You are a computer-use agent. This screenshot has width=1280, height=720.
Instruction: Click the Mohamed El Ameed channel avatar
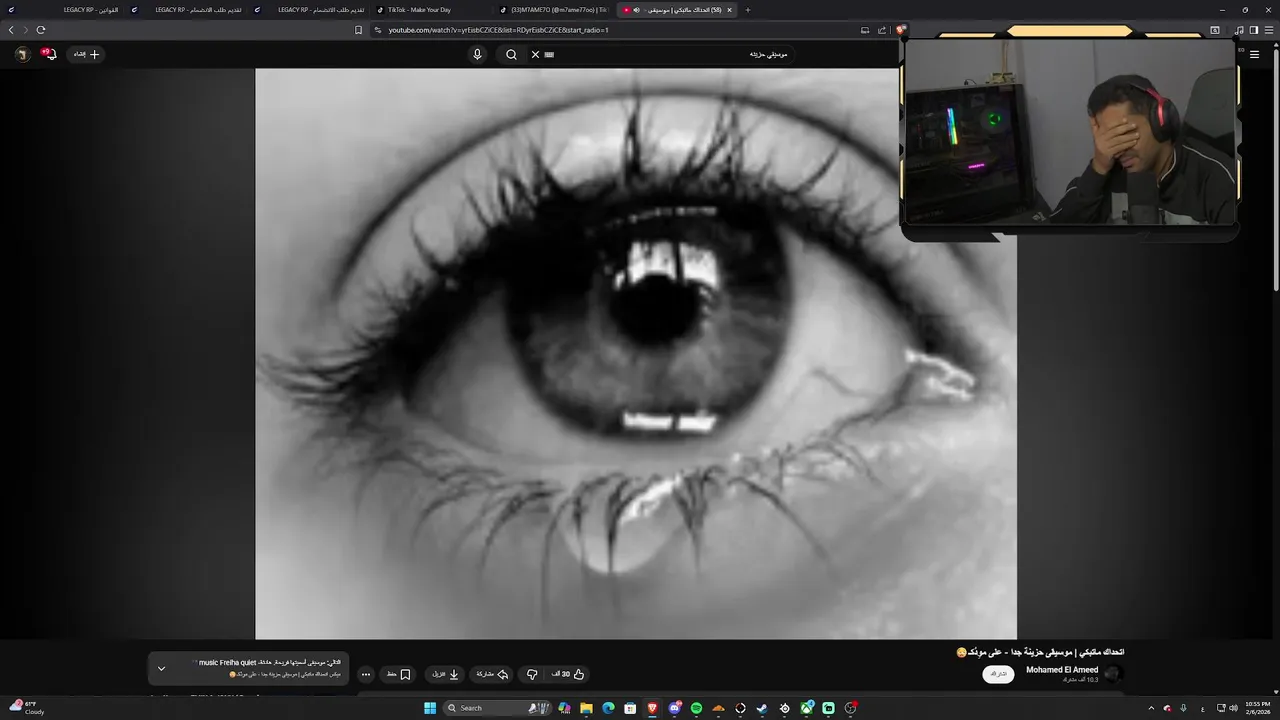point(1112,674)
